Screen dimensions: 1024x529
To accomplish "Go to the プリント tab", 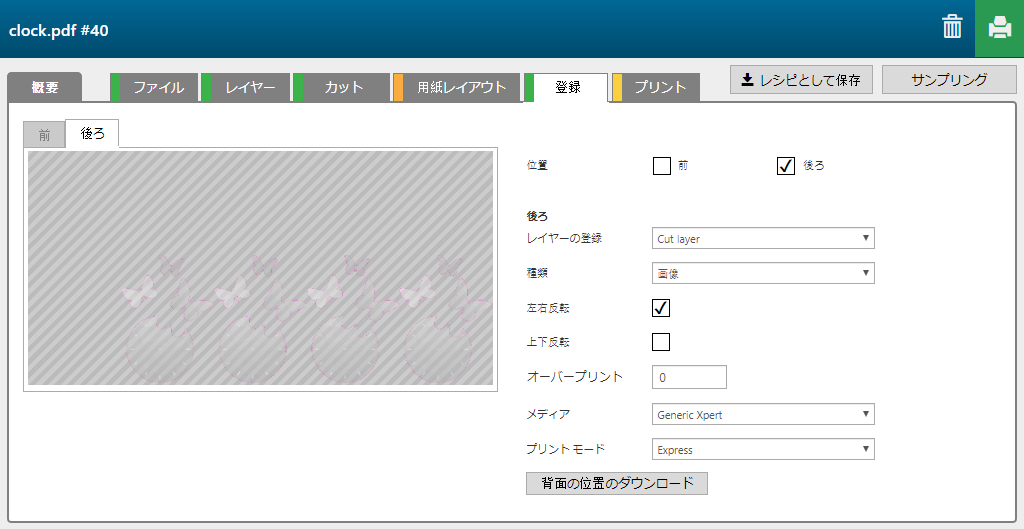I will [x=656, y=88].
